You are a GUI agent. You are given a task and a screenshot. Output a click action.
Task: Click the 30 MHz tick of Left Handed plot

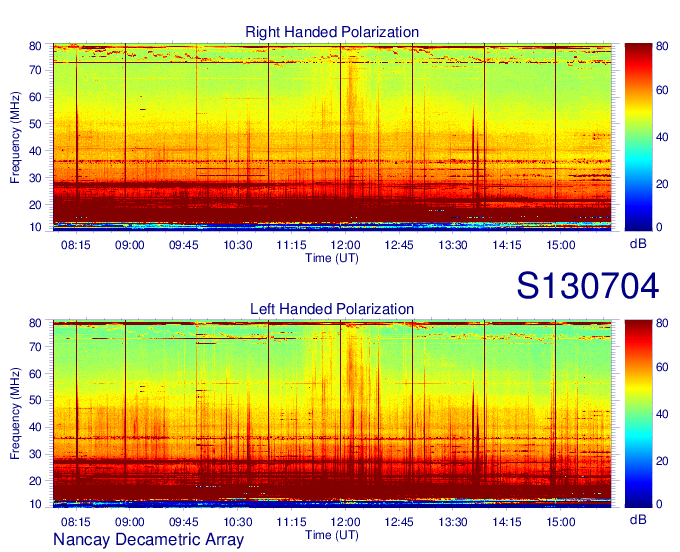(x=35, y=454)
